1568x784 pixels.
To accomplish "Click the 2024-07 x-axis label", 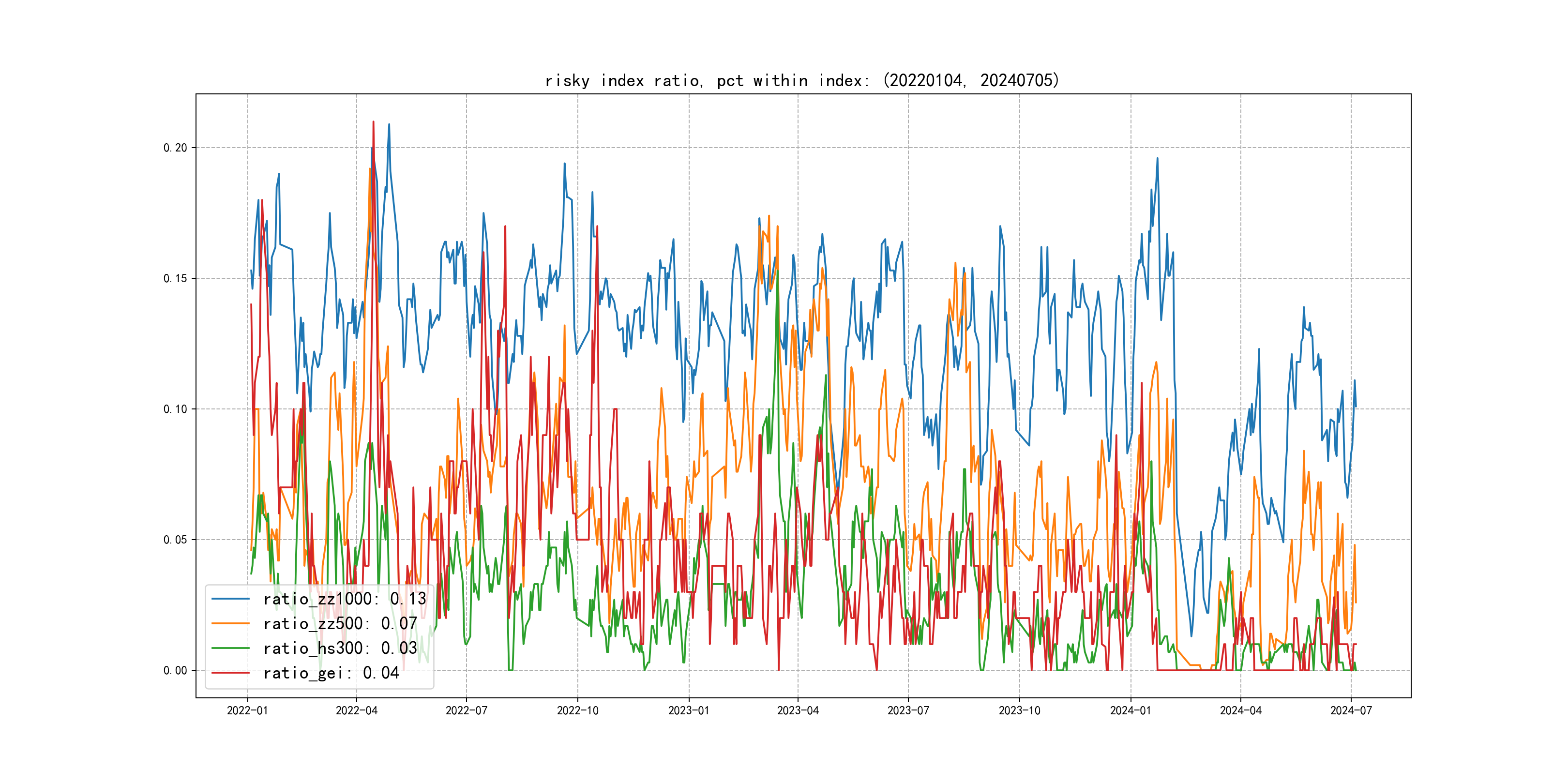I will (1351, 710).
